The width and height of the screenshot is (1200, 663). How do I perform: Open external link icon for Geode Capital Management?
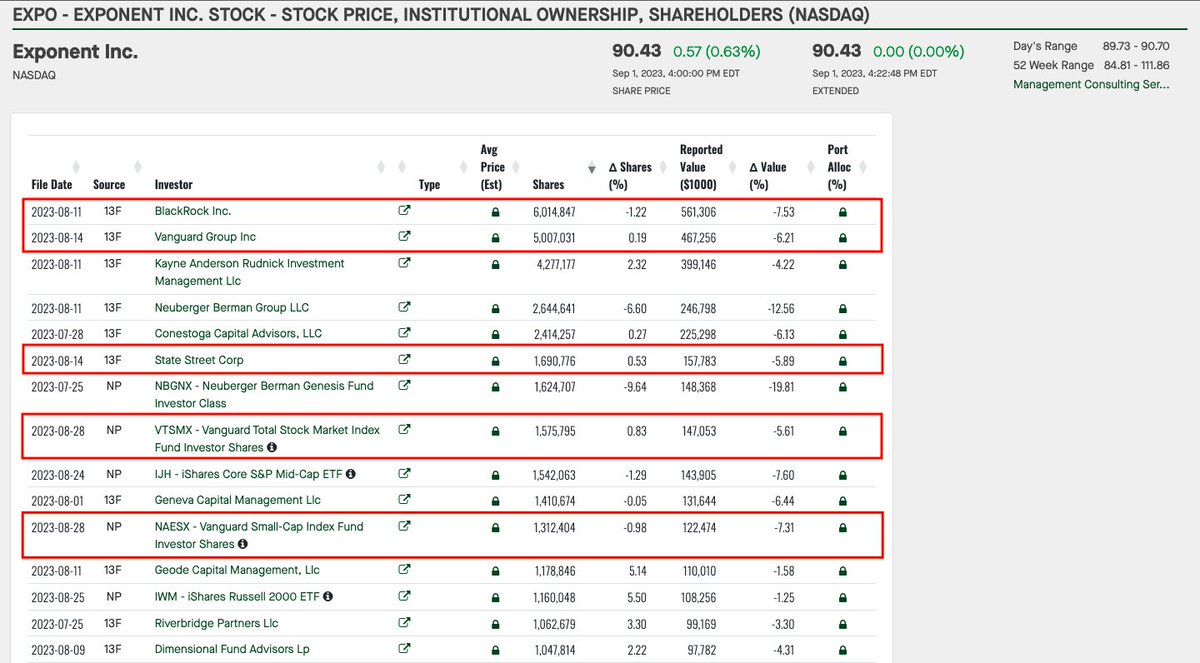coord(404,570)
